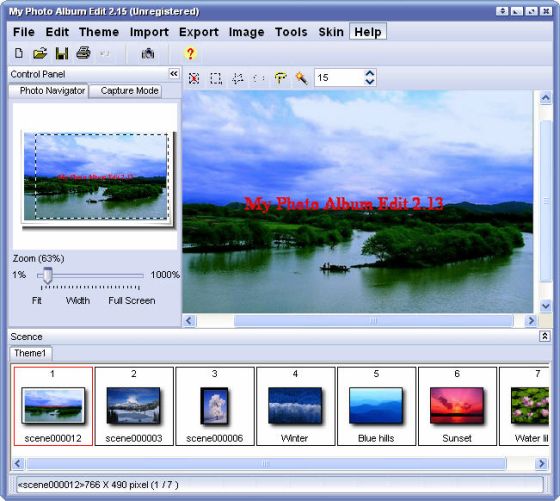Set zoom to Fit

pos(36,301)
